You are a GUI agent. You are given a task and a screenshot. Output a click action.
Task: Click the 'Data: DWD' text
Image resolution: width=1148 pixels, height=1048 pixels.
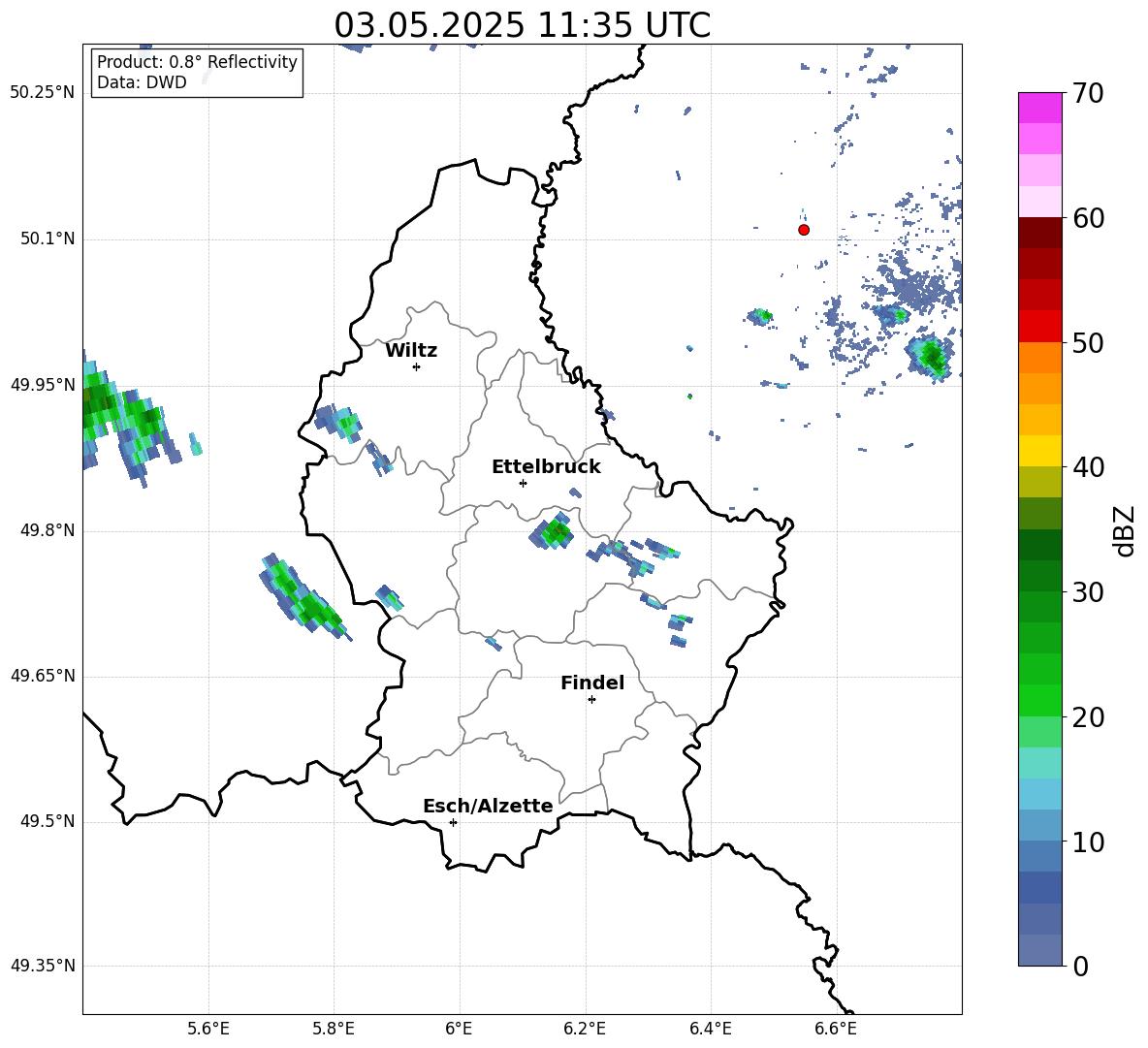[142, 82]
